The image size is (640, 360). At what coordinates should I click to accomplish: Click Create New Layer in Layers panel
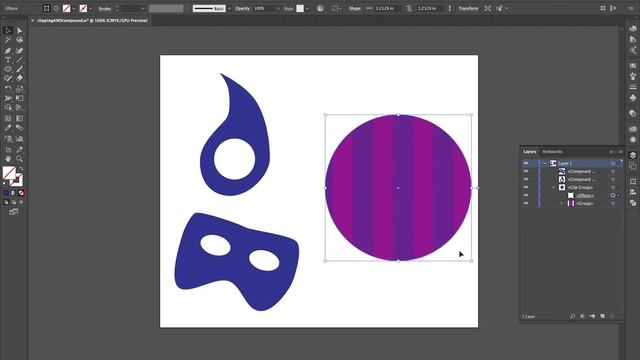602,316
